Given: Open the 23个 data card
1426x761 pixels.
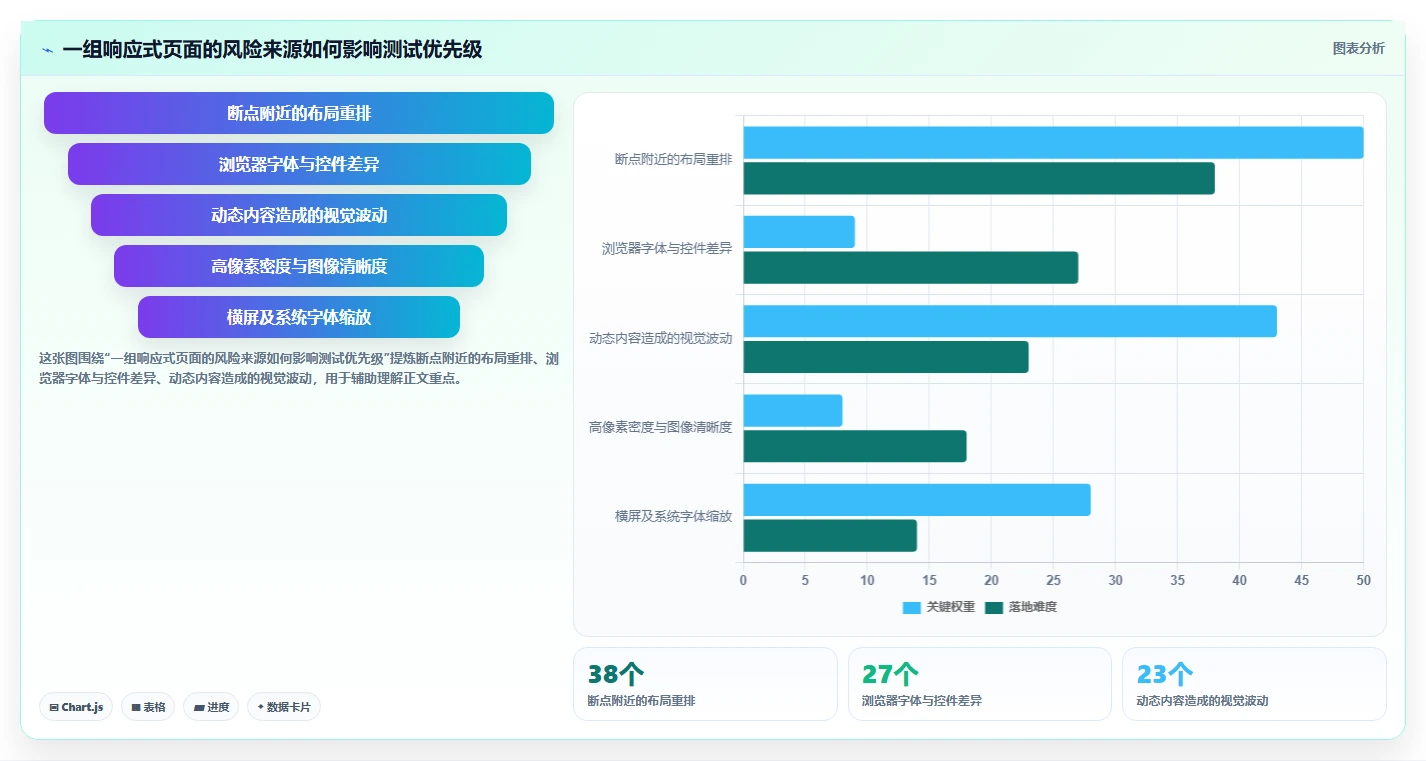Looking at the screenshot, I should pos(1254,684).
